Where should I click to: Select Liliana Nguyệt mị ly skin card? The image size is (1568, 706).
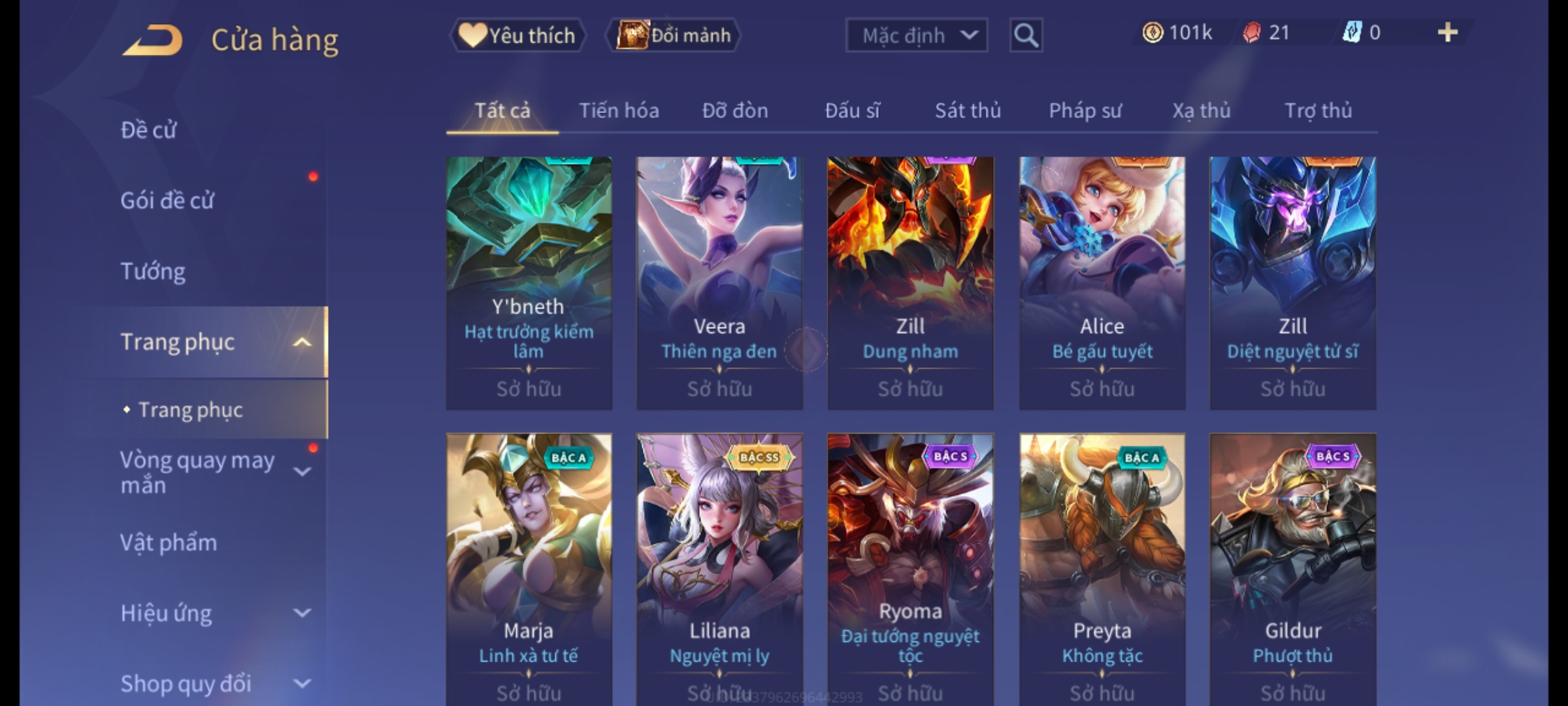tap(719, 569)
